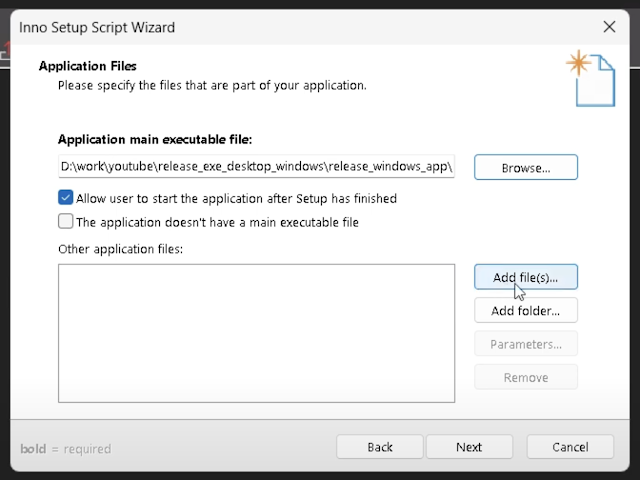Image resolution: width=640 pixels, height=480 pixels.
Task: Click the 'Please specify the files' description text
Action: [212, 85]
